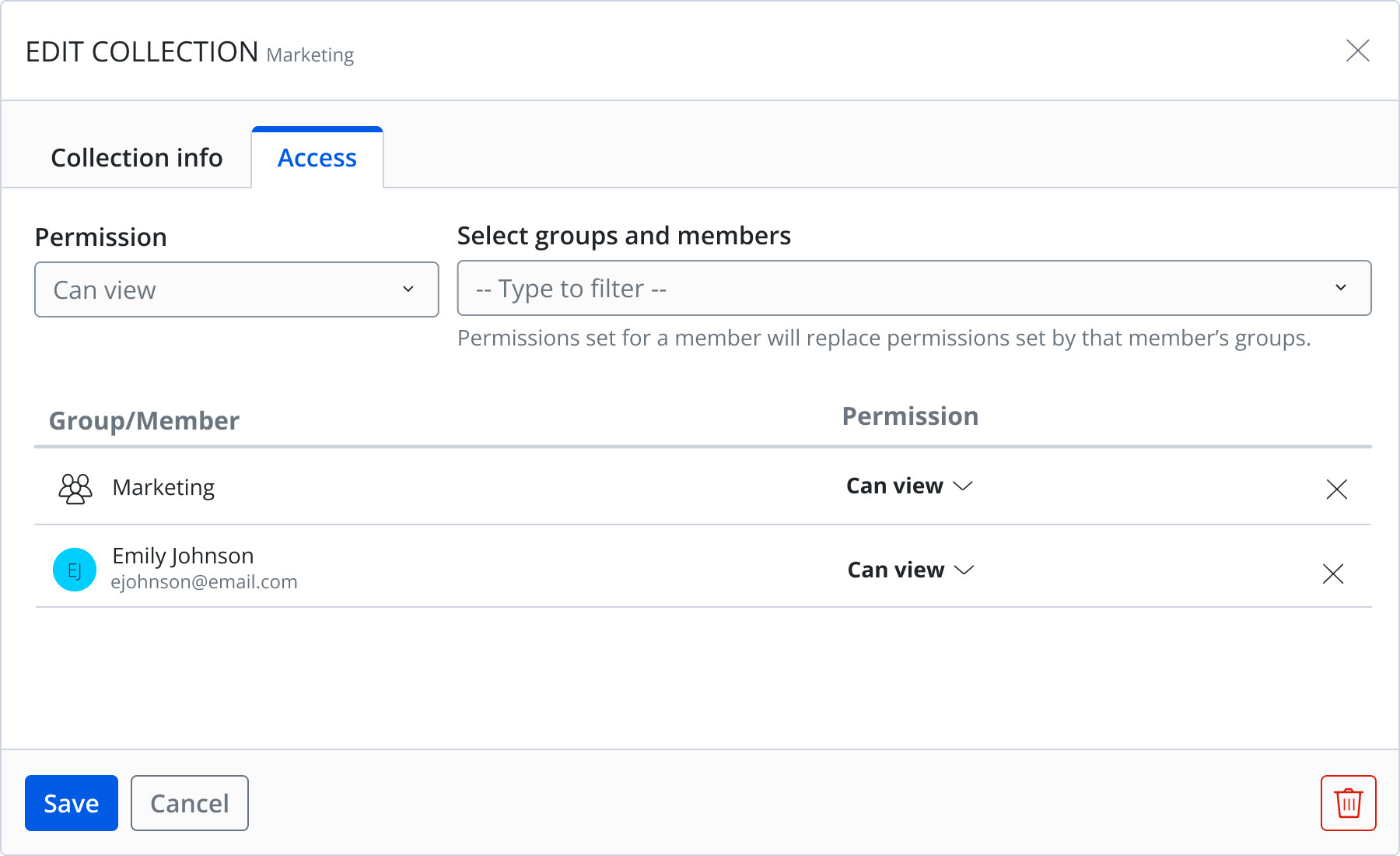The height and width of the screenshot is (856, 1400).
Task: Select the Access tab
Action: tap(316, 157)
